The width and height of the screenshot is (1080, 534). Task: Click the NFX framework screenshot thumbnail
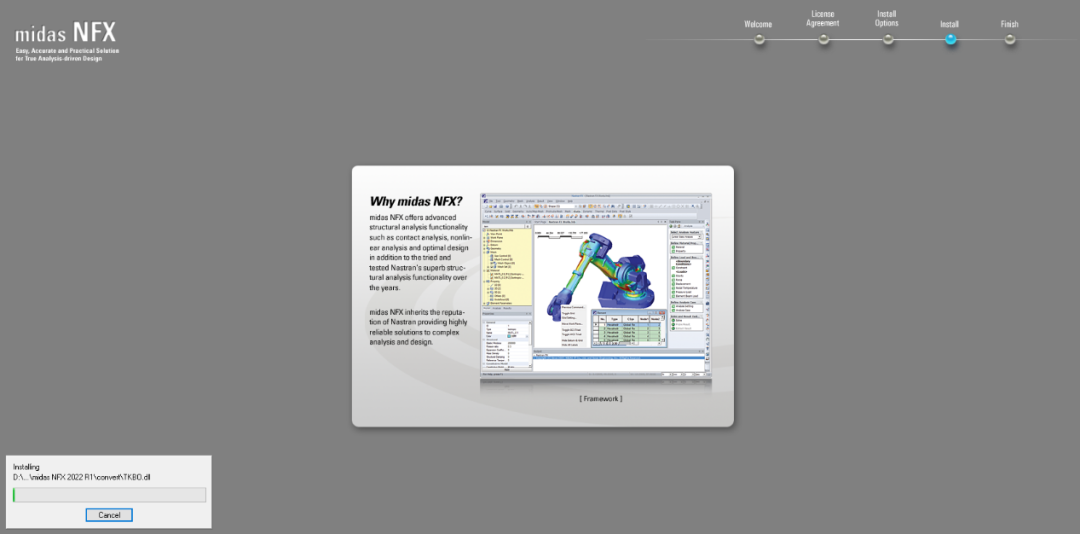596,286
